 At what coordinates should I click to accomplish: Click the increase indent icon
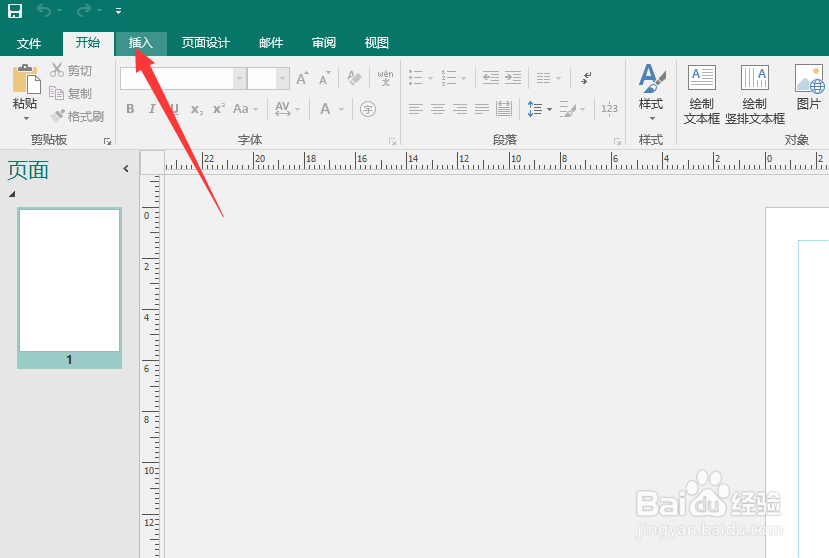coord(513,78)
